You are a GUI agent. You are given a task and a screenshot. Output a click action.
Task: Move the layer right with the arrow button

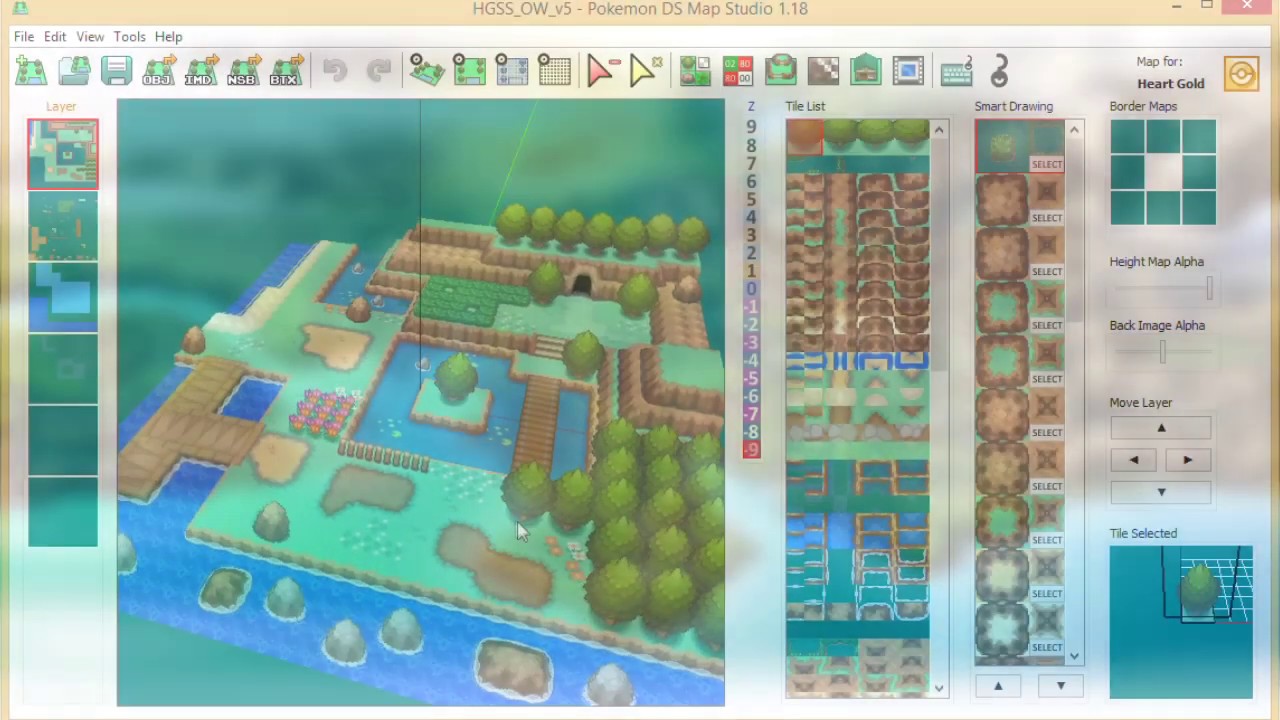(x=1188, y=460)
